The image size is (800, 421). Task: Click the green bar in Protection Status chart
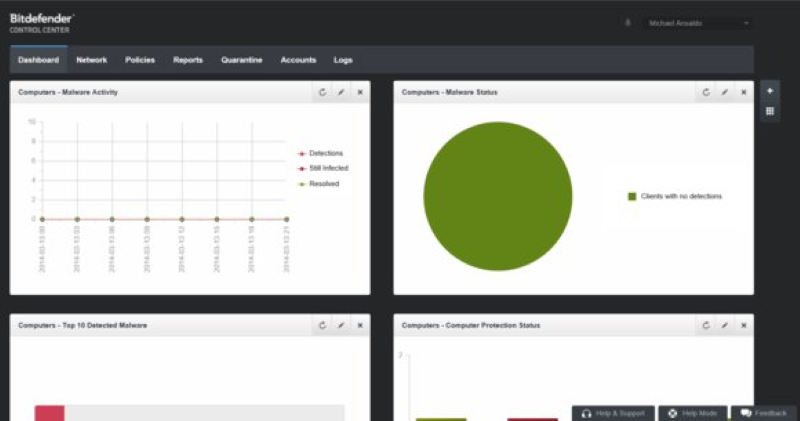pos(441,419)
